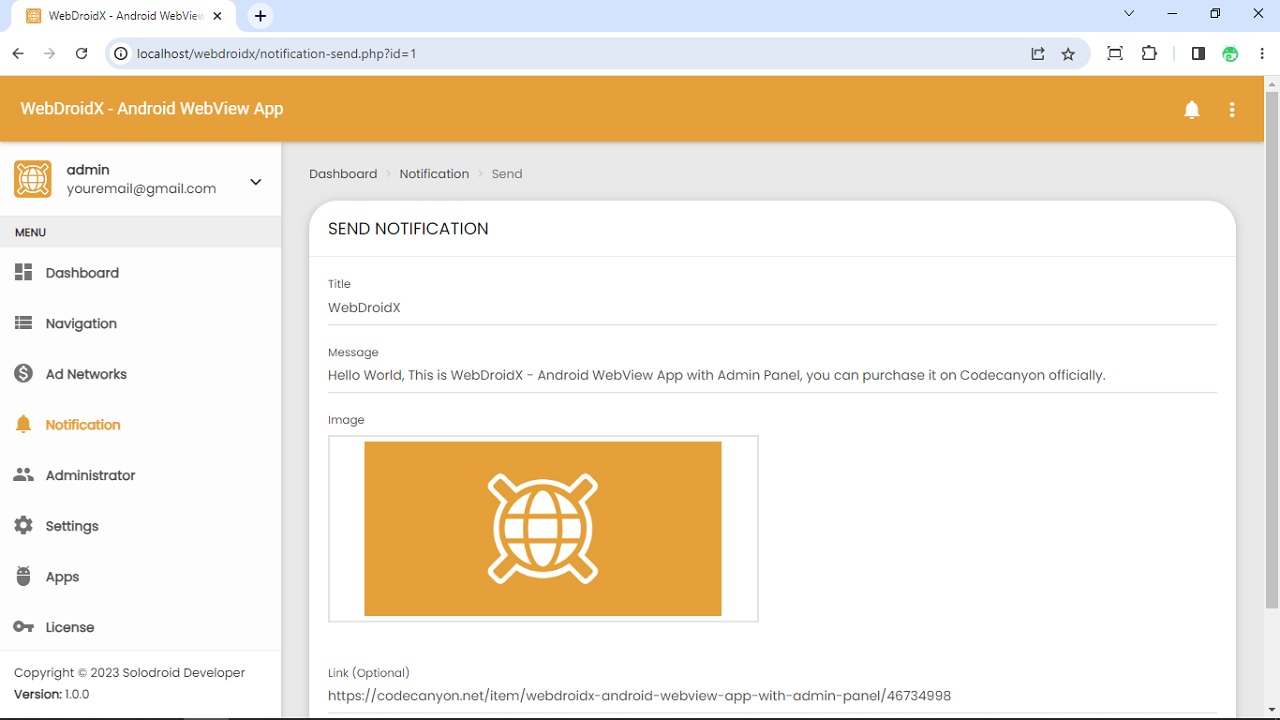Viewport: 1280px width, 720px height.
Task: Open the three-dot menu in the app header
Action: click(1232, 110)
